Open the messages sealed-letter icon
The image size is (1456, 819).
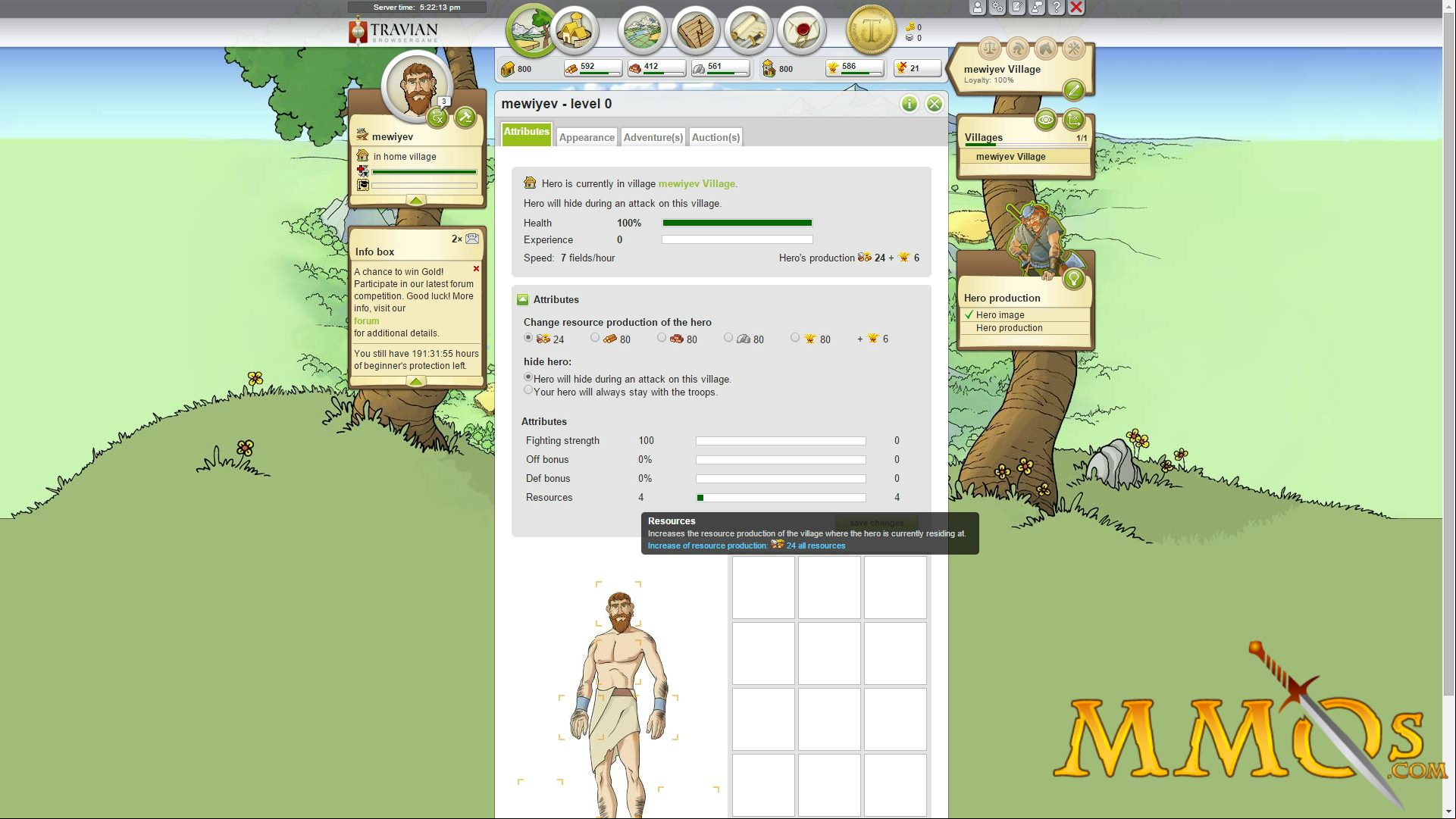(801, 31)
